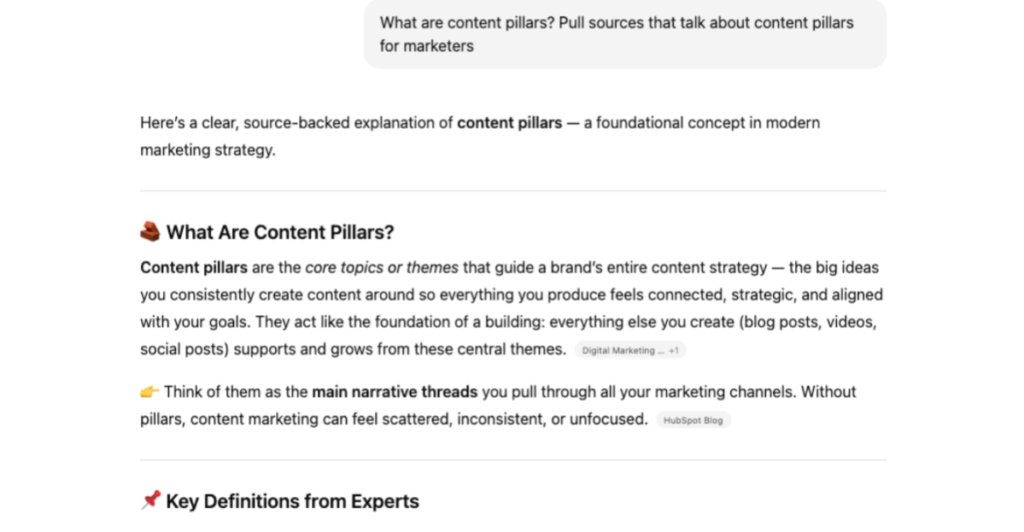Click the "+1" count on the Digital Marketing chip
1024x532 pixels.
tap(674, 351)
